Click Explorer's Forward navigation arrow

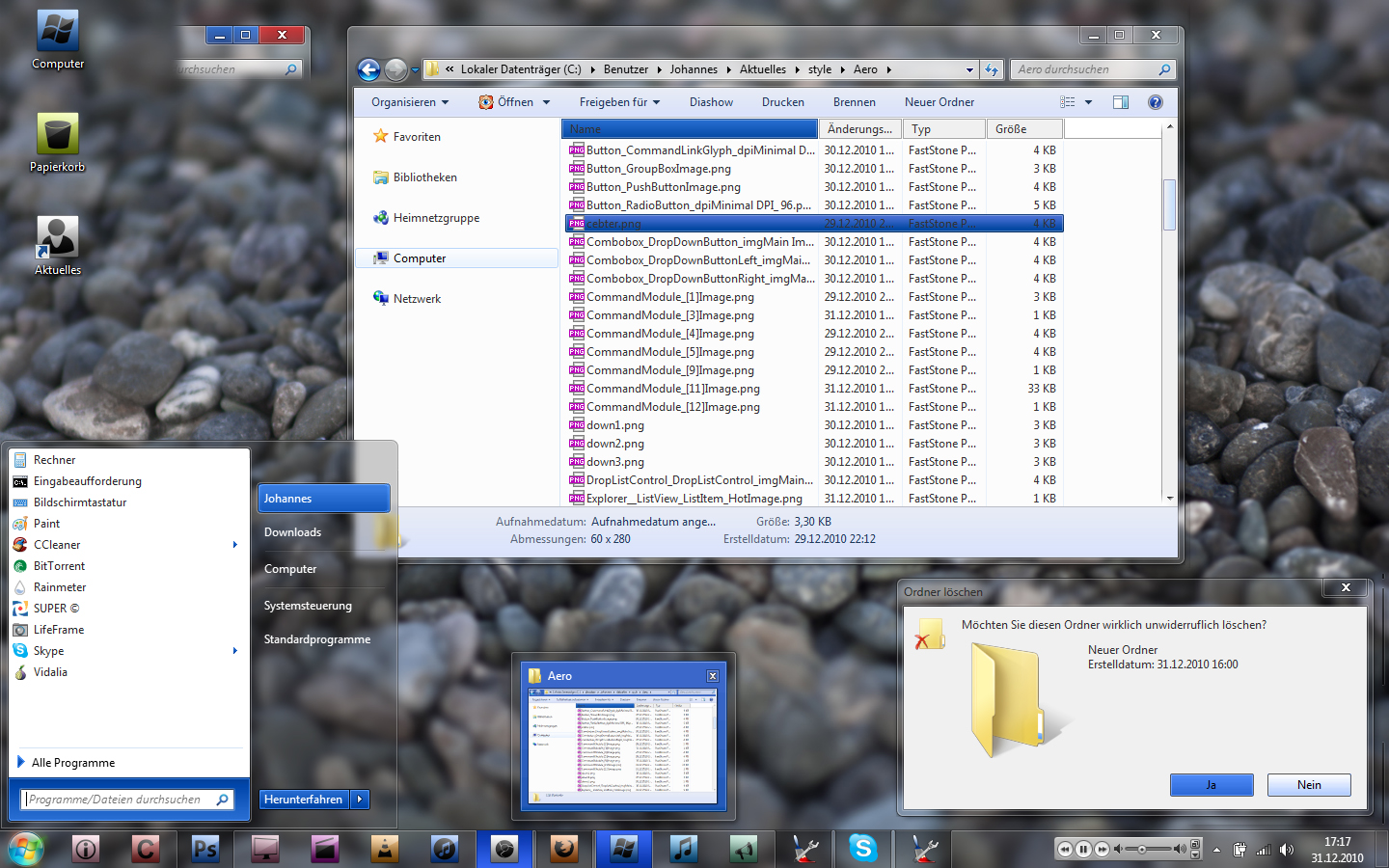pos(395,69)
